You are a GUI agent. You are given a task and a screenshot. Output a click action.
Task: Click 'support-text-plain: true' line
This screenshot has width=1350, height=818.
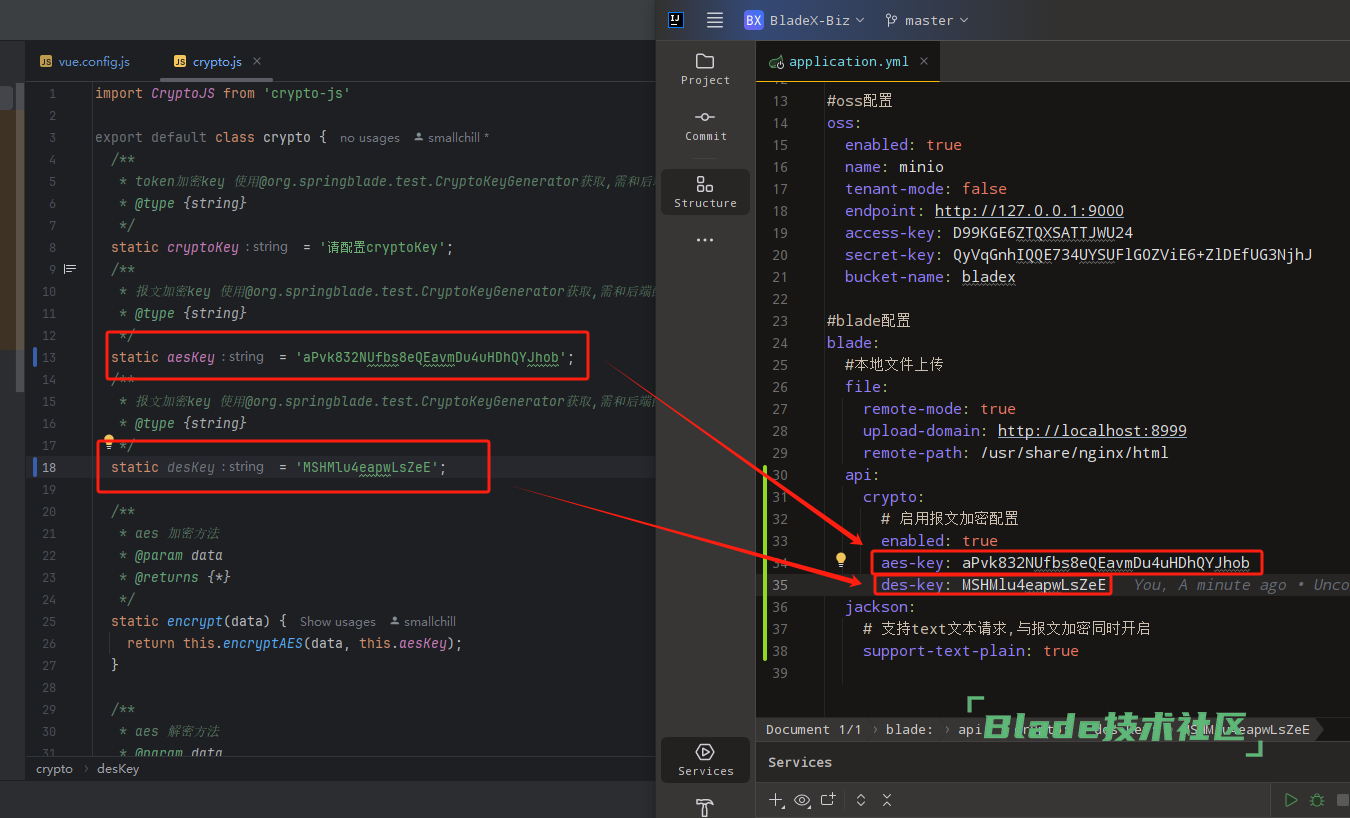[971, 651]
